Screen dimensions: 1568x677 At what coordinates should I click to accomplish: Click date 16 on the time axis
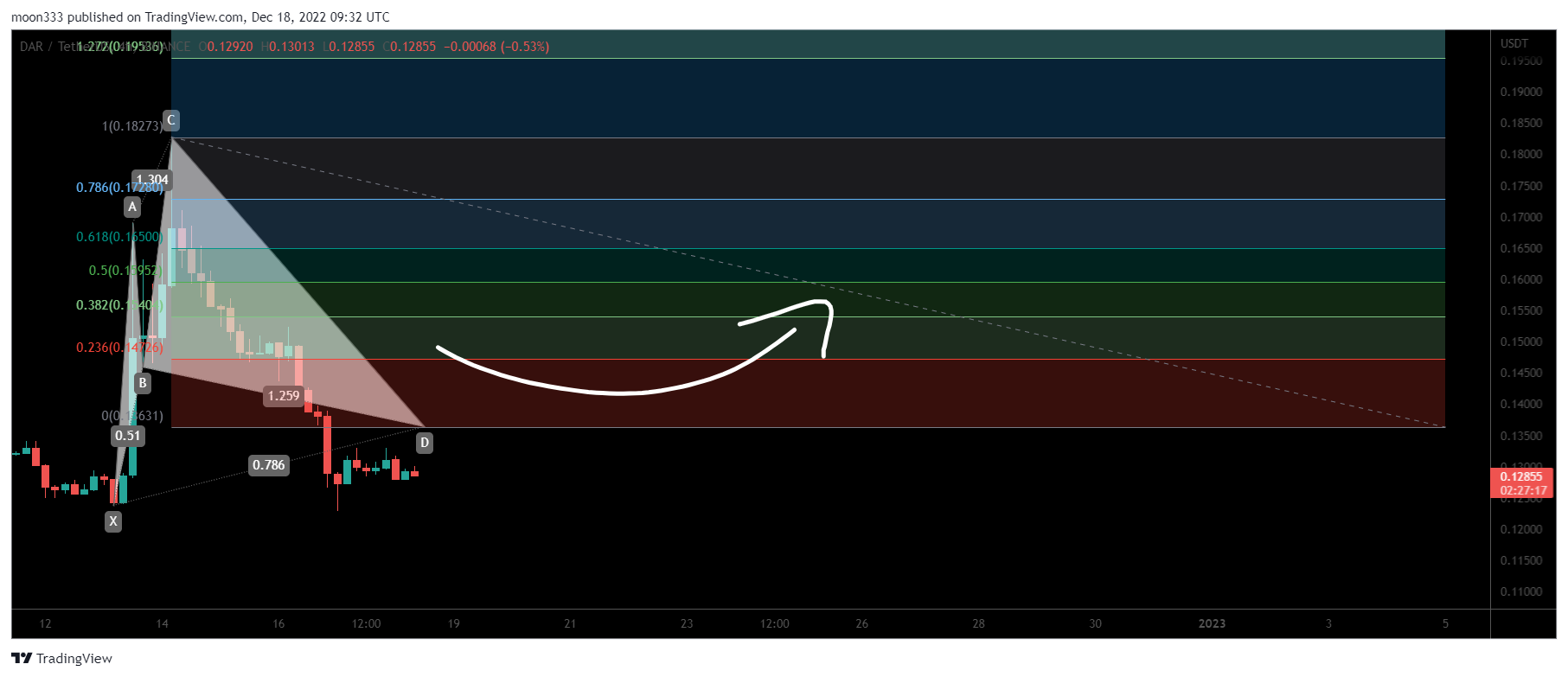278,623
